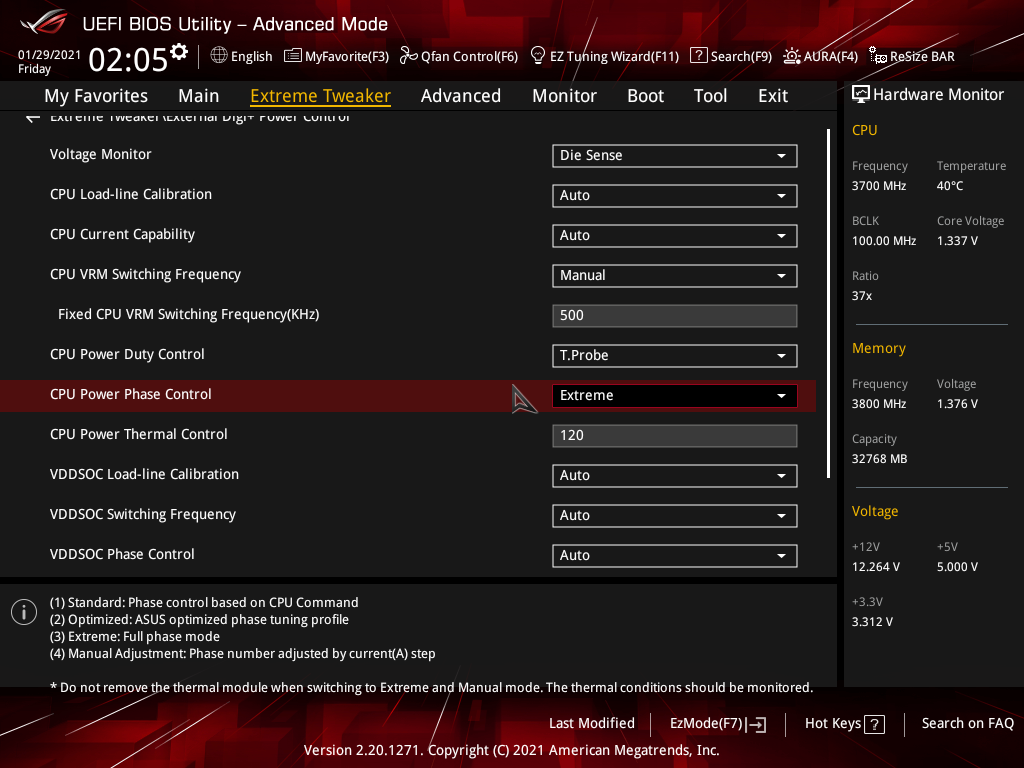Click the Fixed CPU VRM Switching Frequency field

tap(675, 315)
